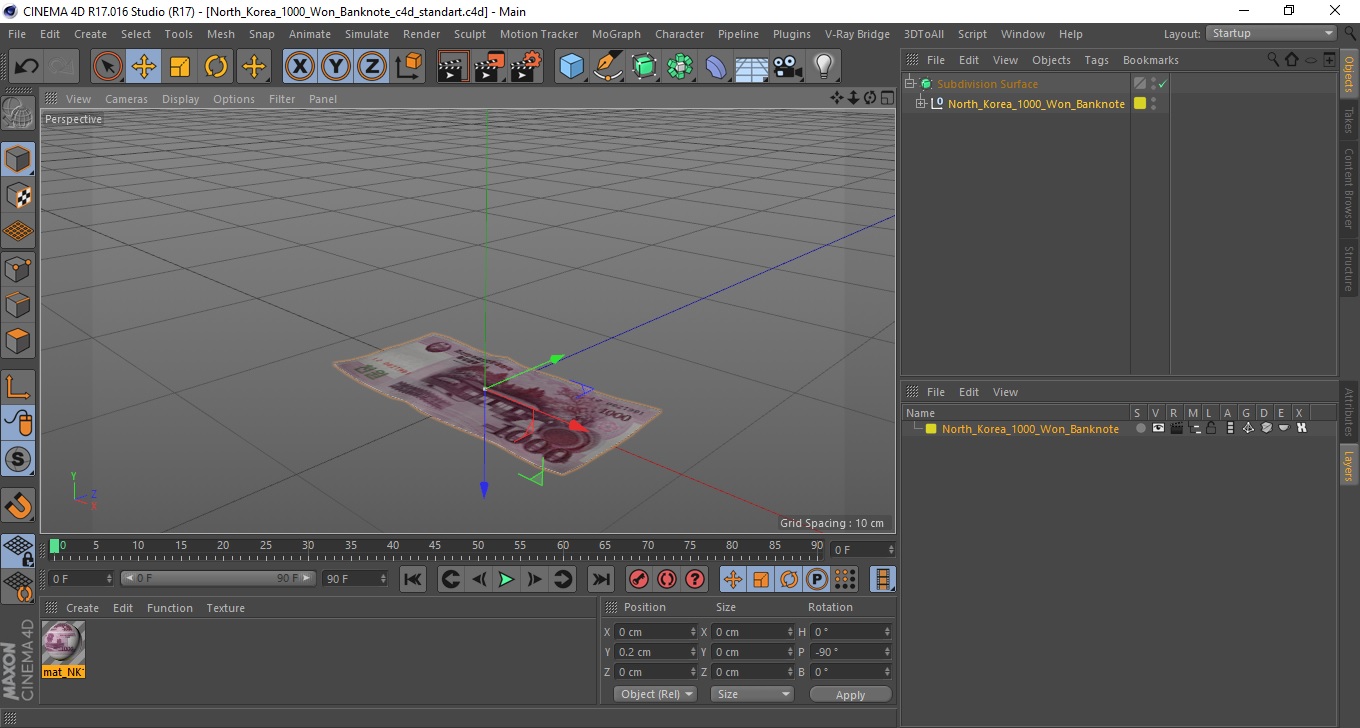The height and width of the screenshot is (728, 1360).
Task: Add a Camera object
Action: (788, 67)
